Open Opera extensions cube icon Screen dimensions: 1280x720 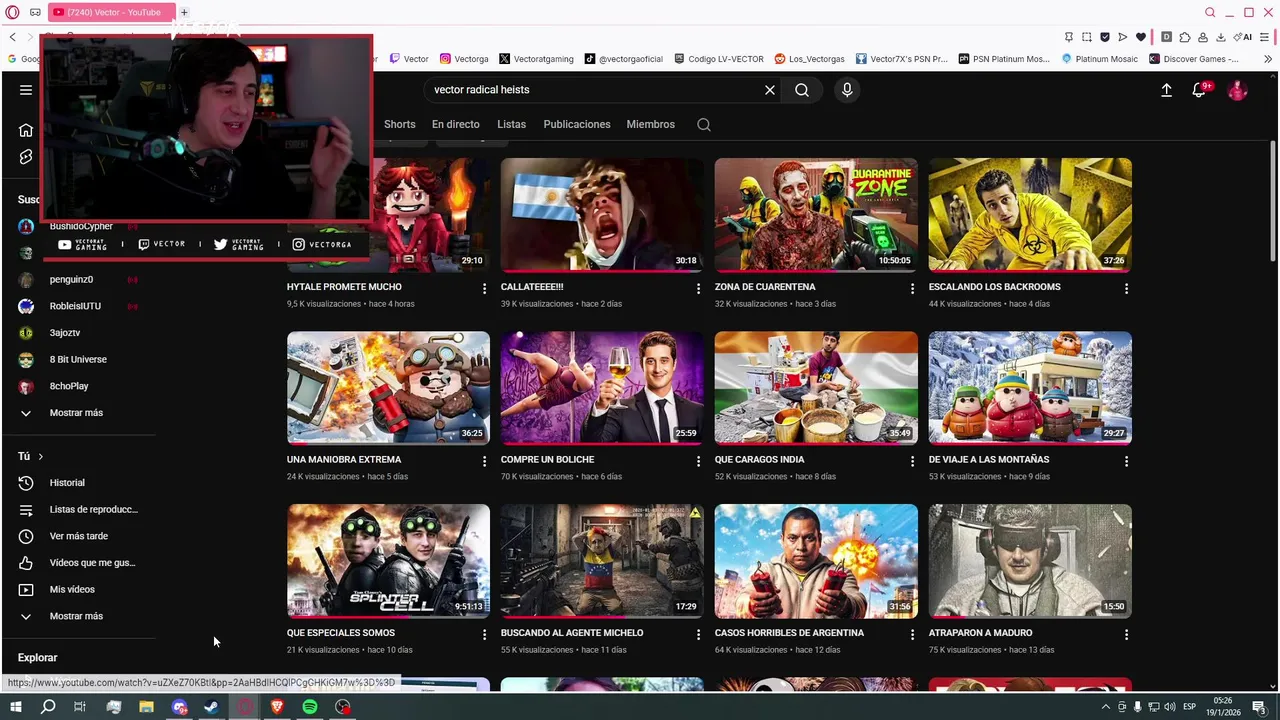(1185, 37)
